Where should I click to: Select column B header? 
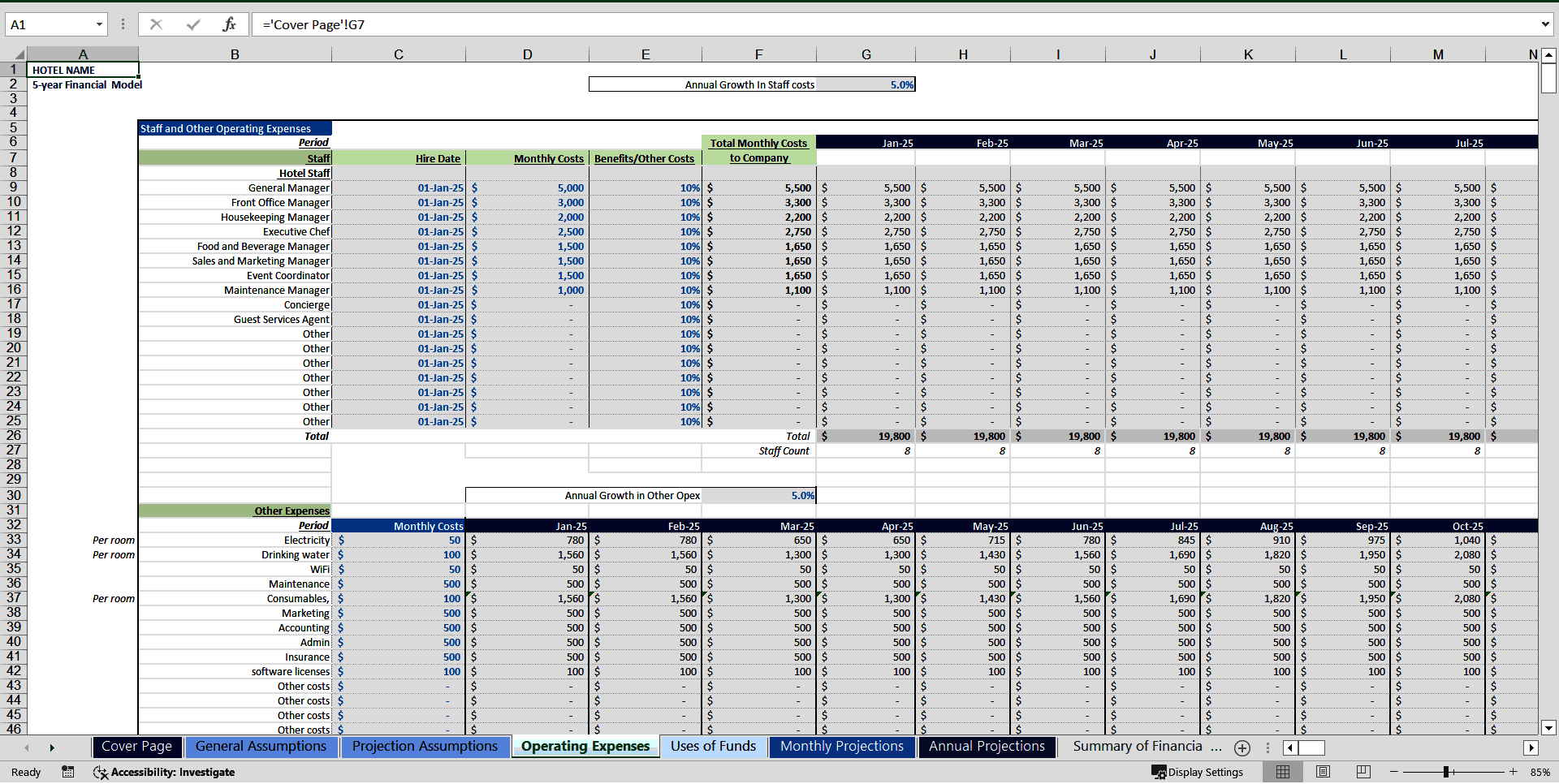[235, 54]
